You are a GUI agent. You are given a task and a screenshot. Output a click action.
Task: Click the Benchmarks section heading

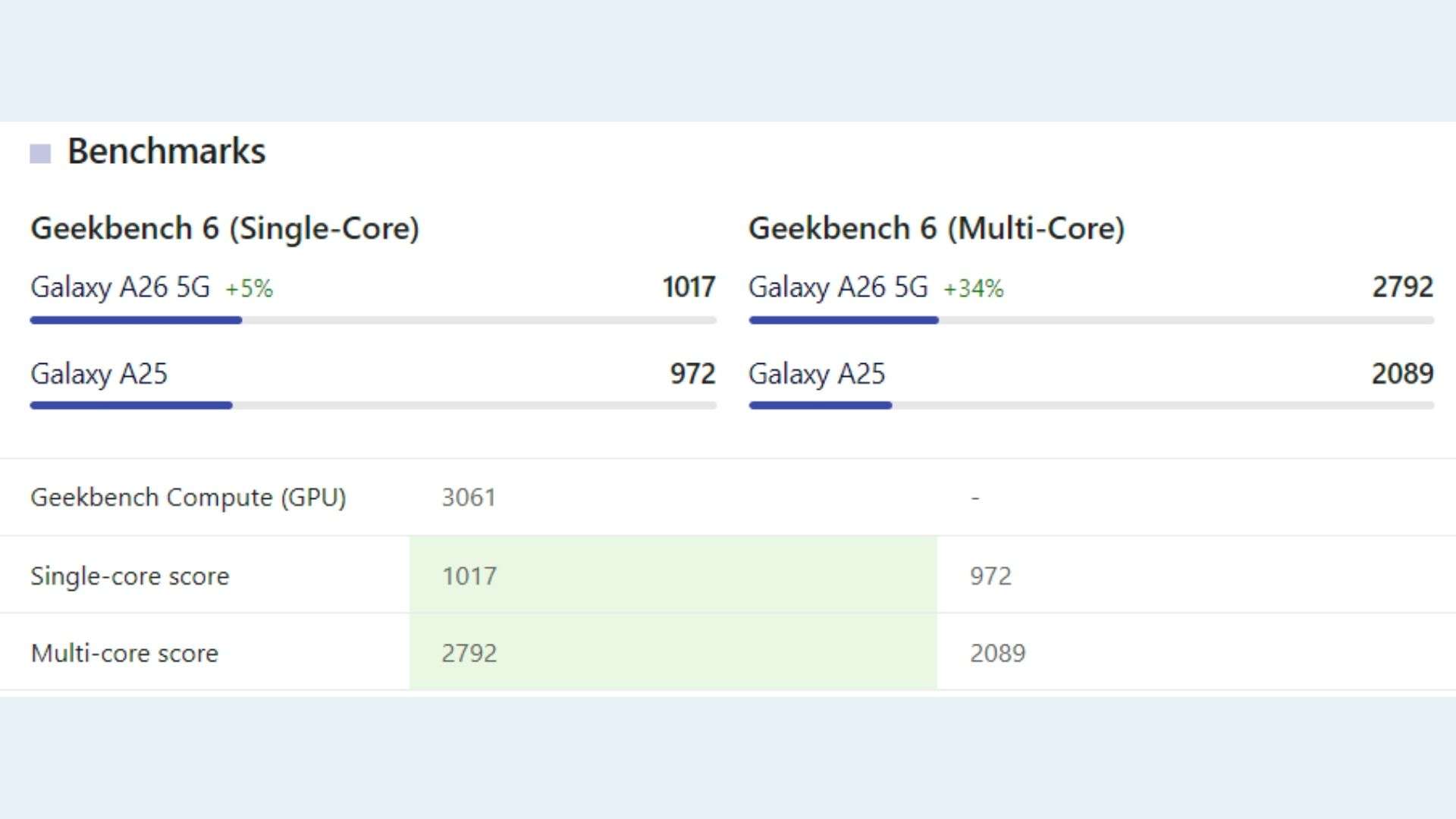click(x=166, y=152)
